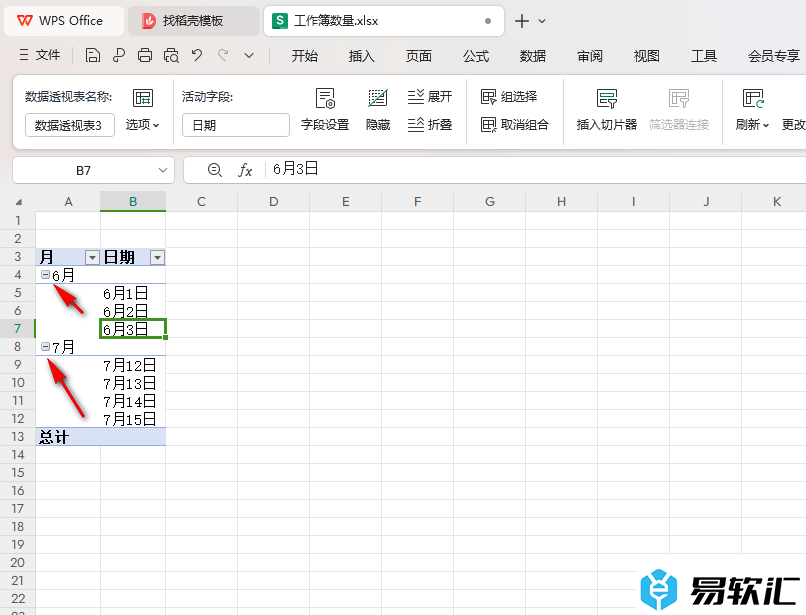
Task: Switch to the 插入 ribbon tab
Action: (x=361, y=56)
